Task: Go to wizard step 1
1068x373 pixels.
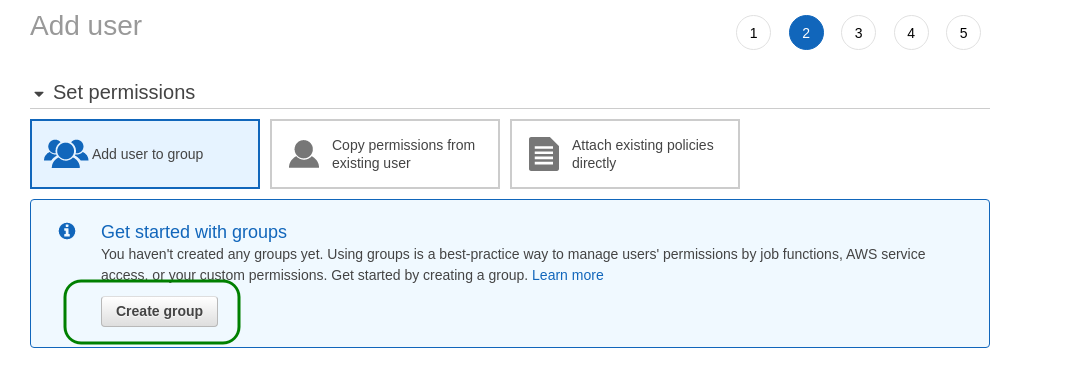Action: click(753, 33)
